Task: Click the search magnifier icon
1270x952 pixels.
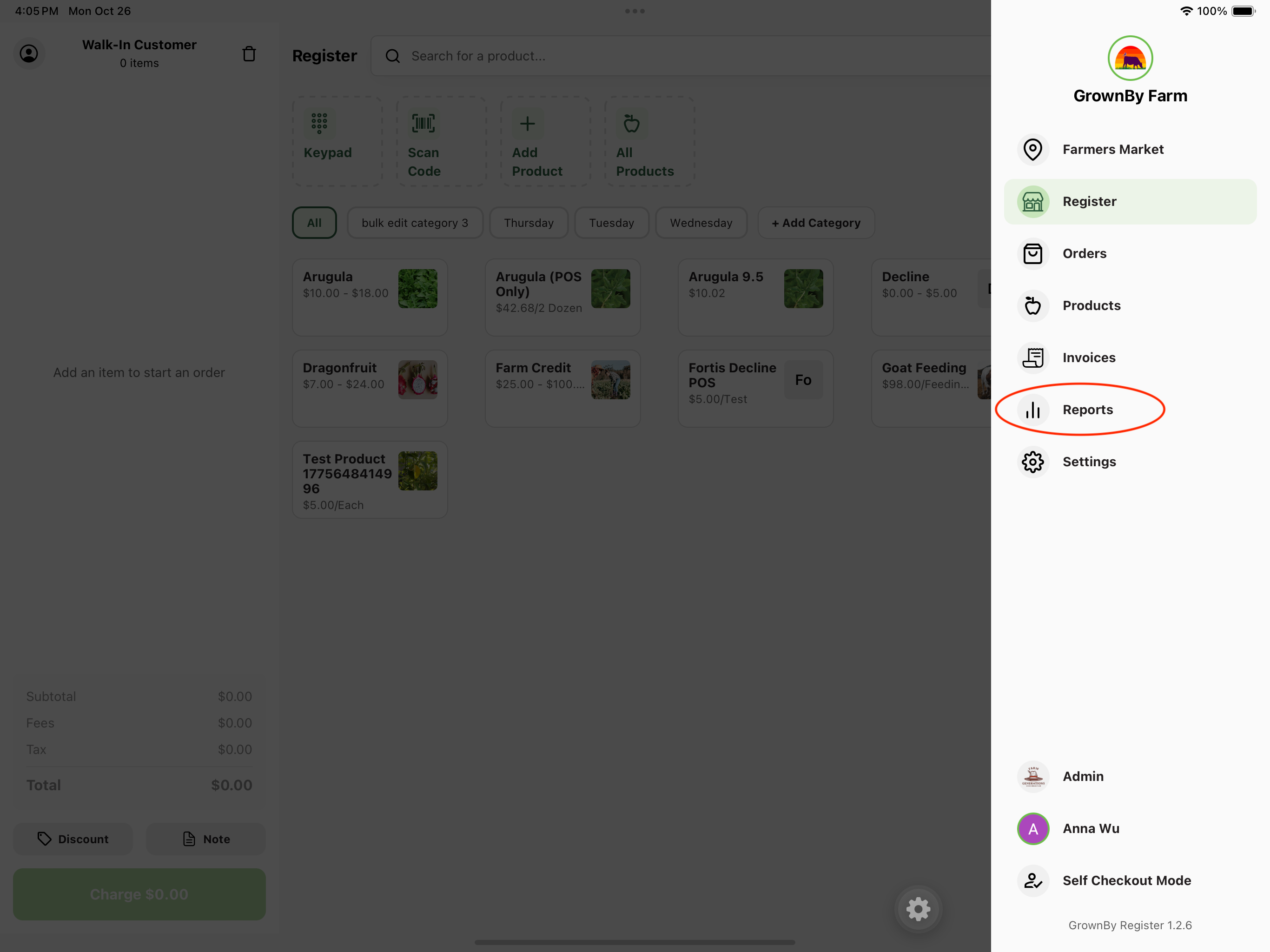Action: [393, 56]
